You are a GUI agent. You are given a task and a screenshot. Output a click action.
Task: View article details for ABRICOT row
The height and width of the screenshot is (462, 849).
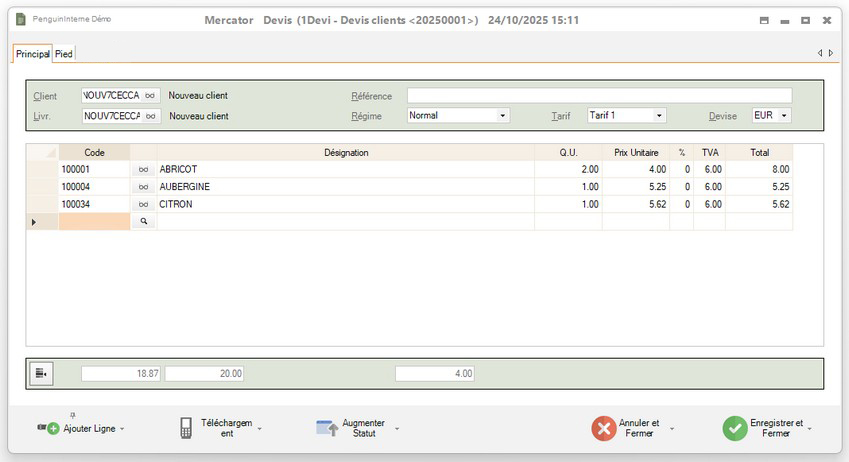coord(143,170)
